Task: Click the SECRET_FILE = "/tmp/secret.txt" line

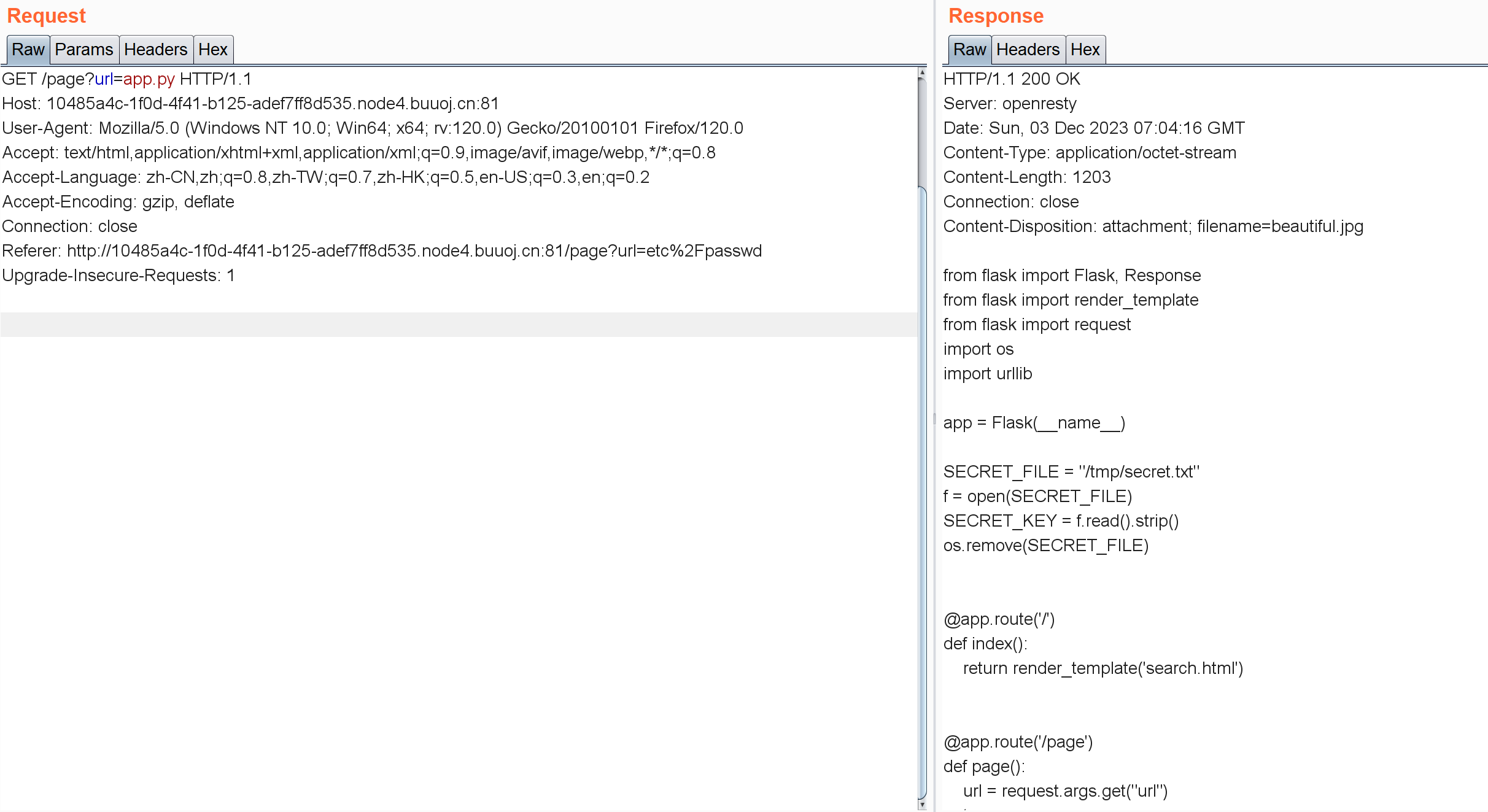Action: pyautogui.click(x=1071, y=472)
